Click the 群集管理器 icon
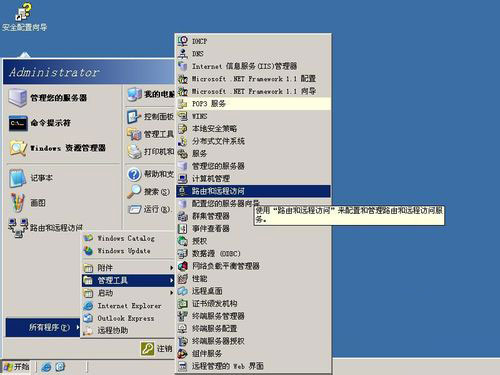Viewport: 500px width, 375px height. pyautogui.click(x=183, y=216)
